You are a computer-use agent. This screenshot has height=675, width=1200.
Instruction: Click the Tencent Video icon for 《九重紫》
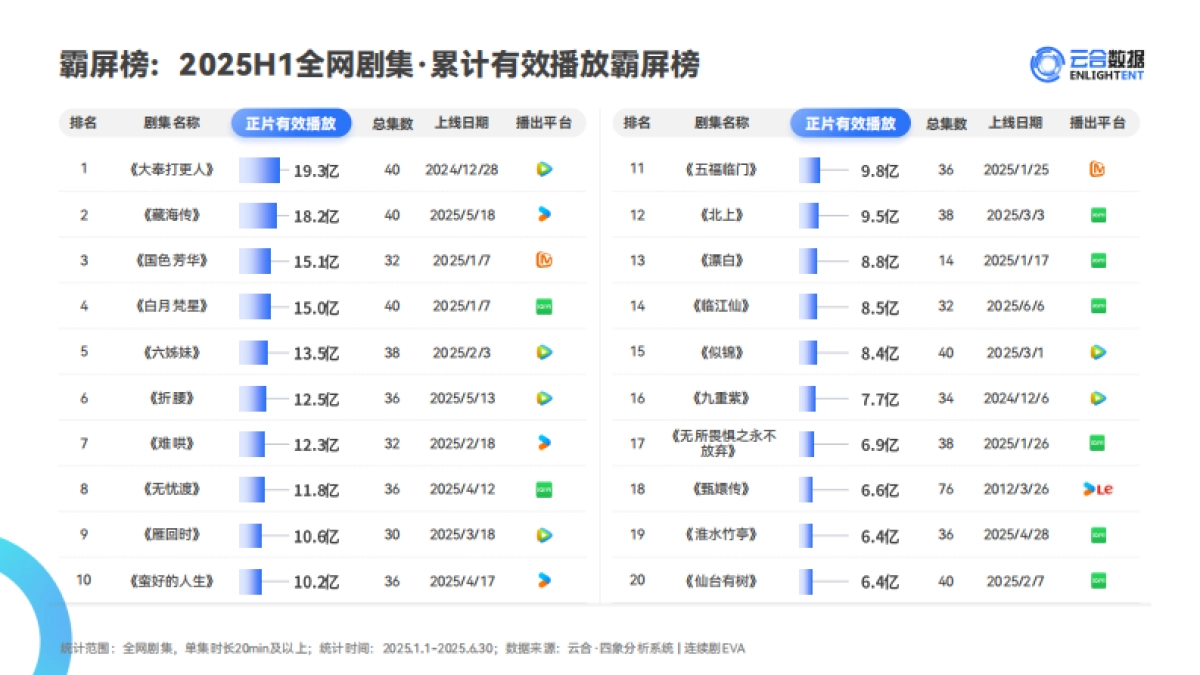click(1097, 397)
